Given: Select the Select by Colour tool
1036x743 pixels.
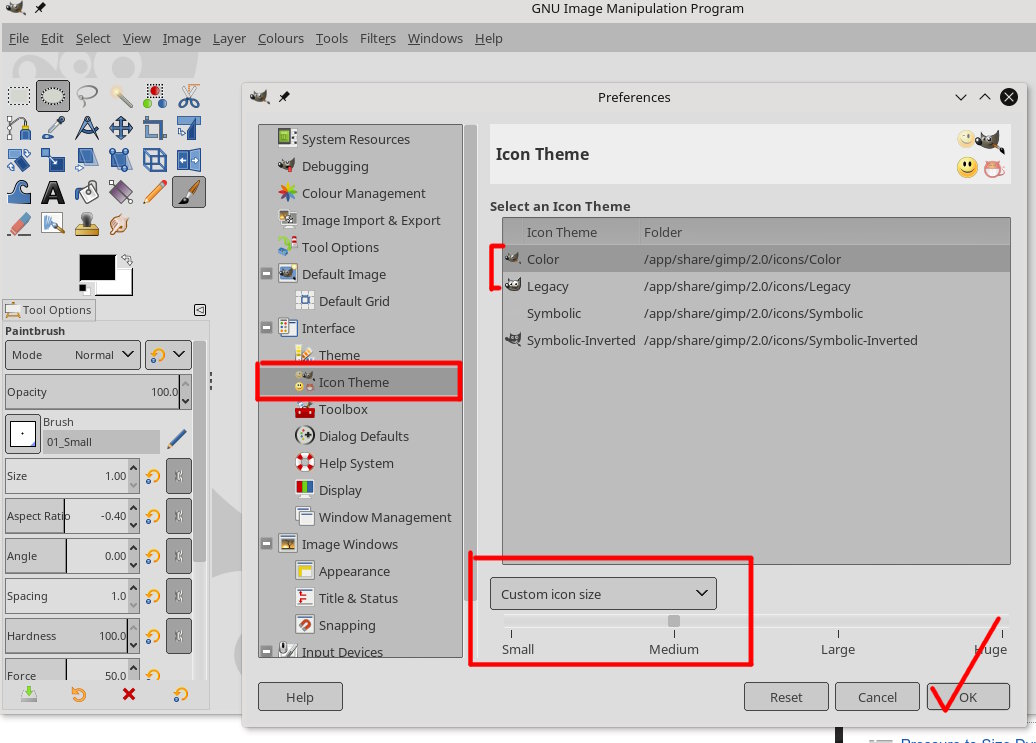Looking at the screenshot, I should click(x=155, y=96).
